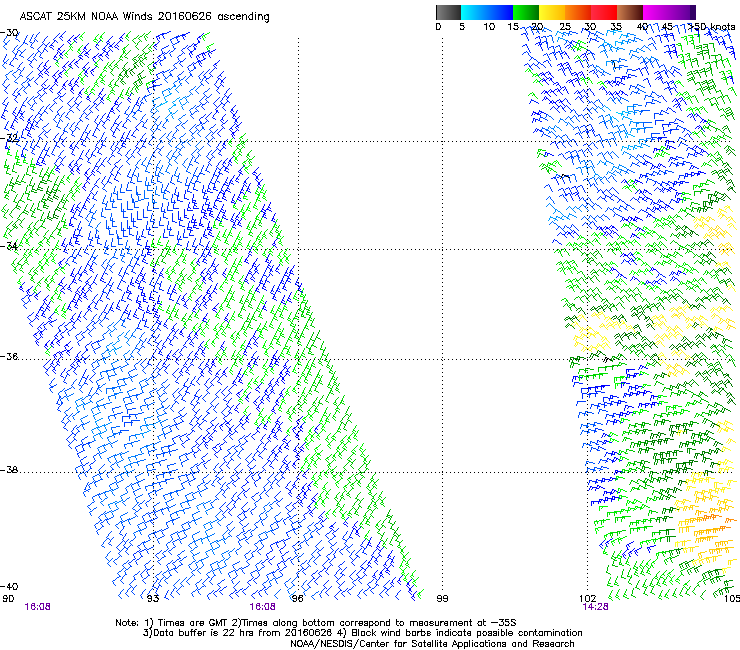Click the '25' legend scale label
The width and height of the screenshot is (740, 650).
[565, 27]
